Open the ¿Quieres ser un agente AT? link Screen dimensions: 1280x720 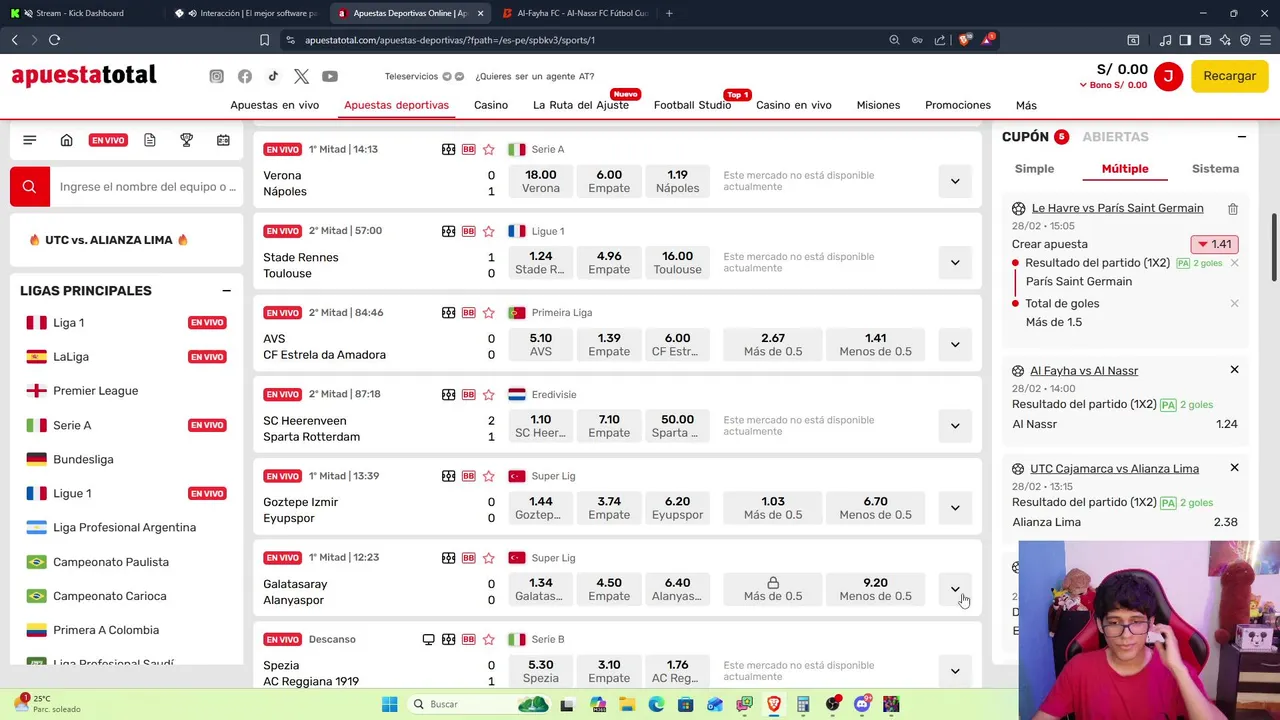coord(534,76)
